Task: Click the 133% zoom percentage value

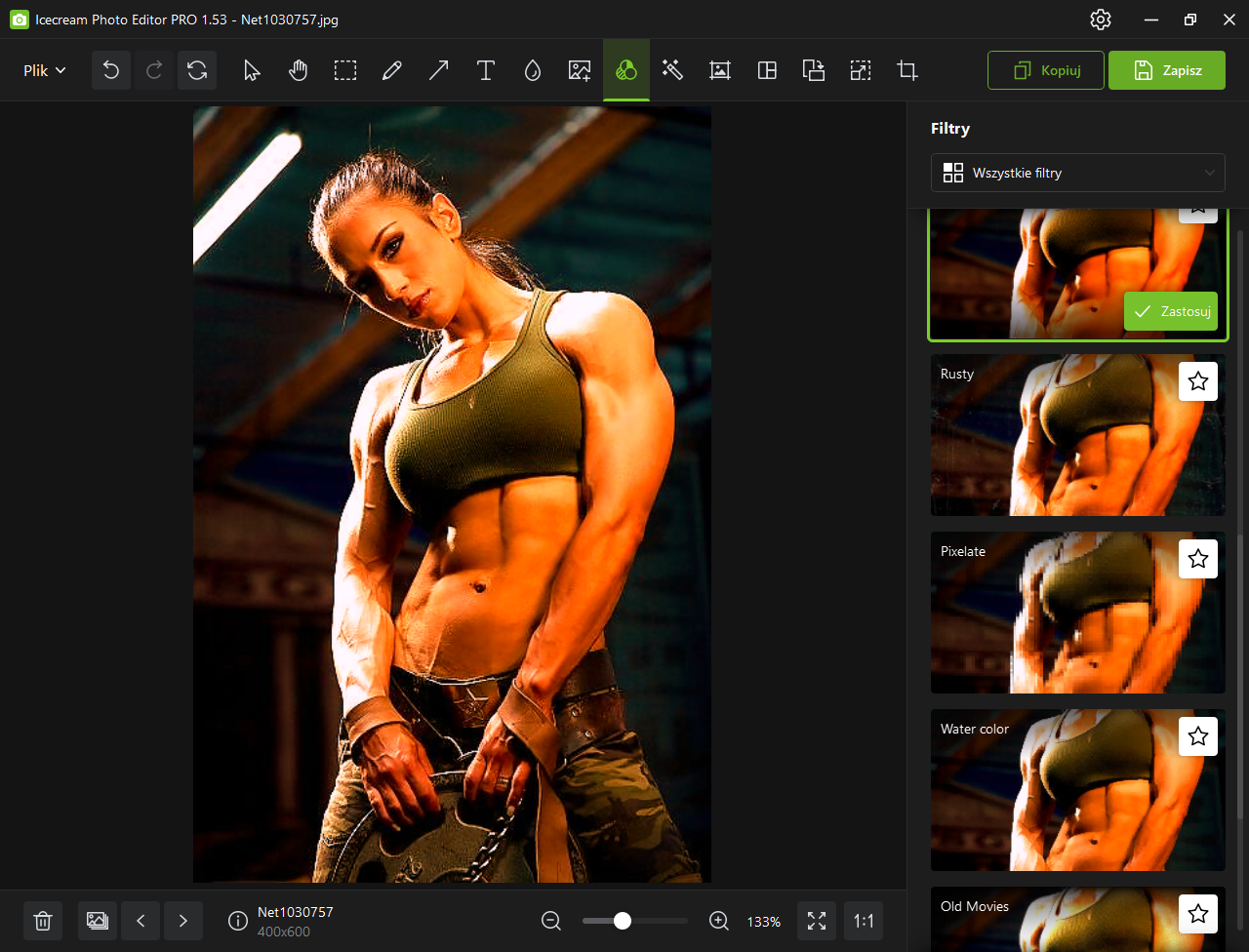Action: pos(764,922)
